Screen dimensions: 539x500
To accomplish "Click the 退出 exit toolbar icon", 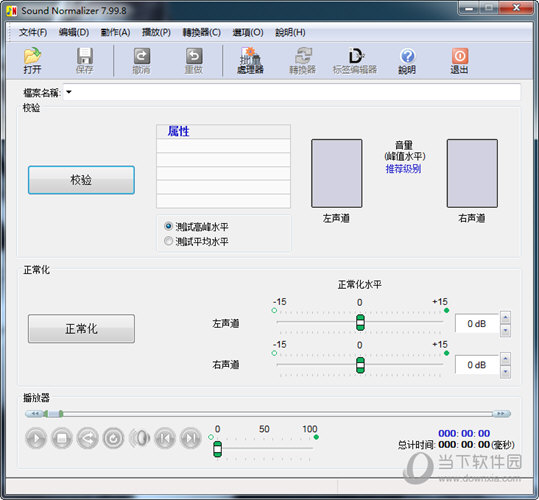I will pyautogui.click(x=460, y=61).
